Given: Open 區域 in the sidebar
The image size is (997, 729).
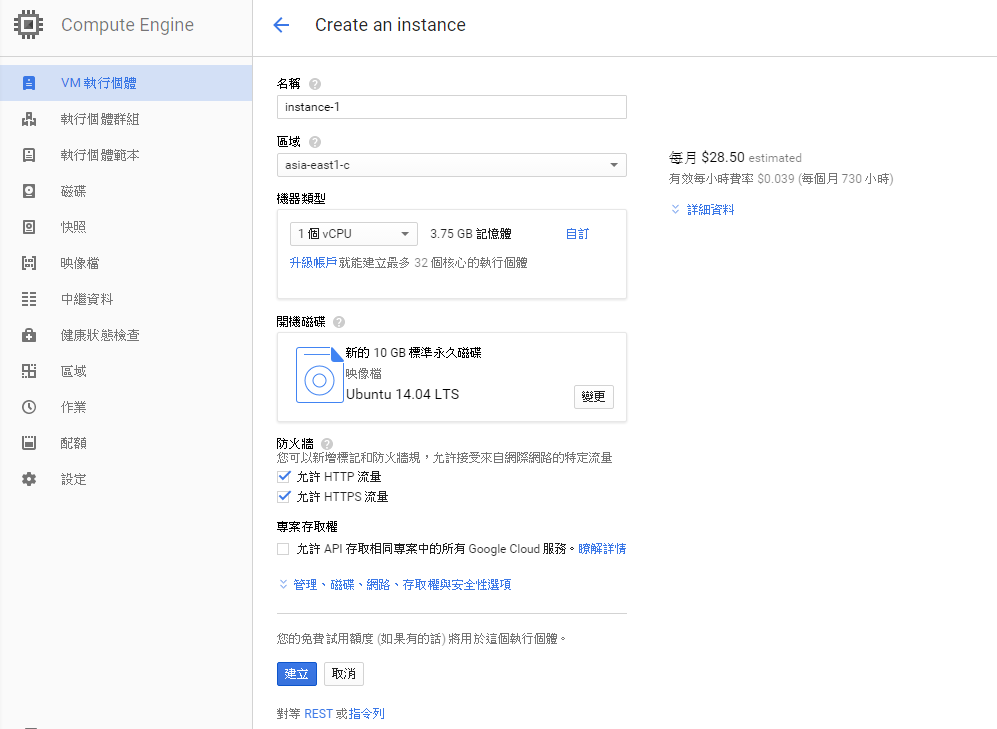Looking at the screenshot, I should 126,371.
